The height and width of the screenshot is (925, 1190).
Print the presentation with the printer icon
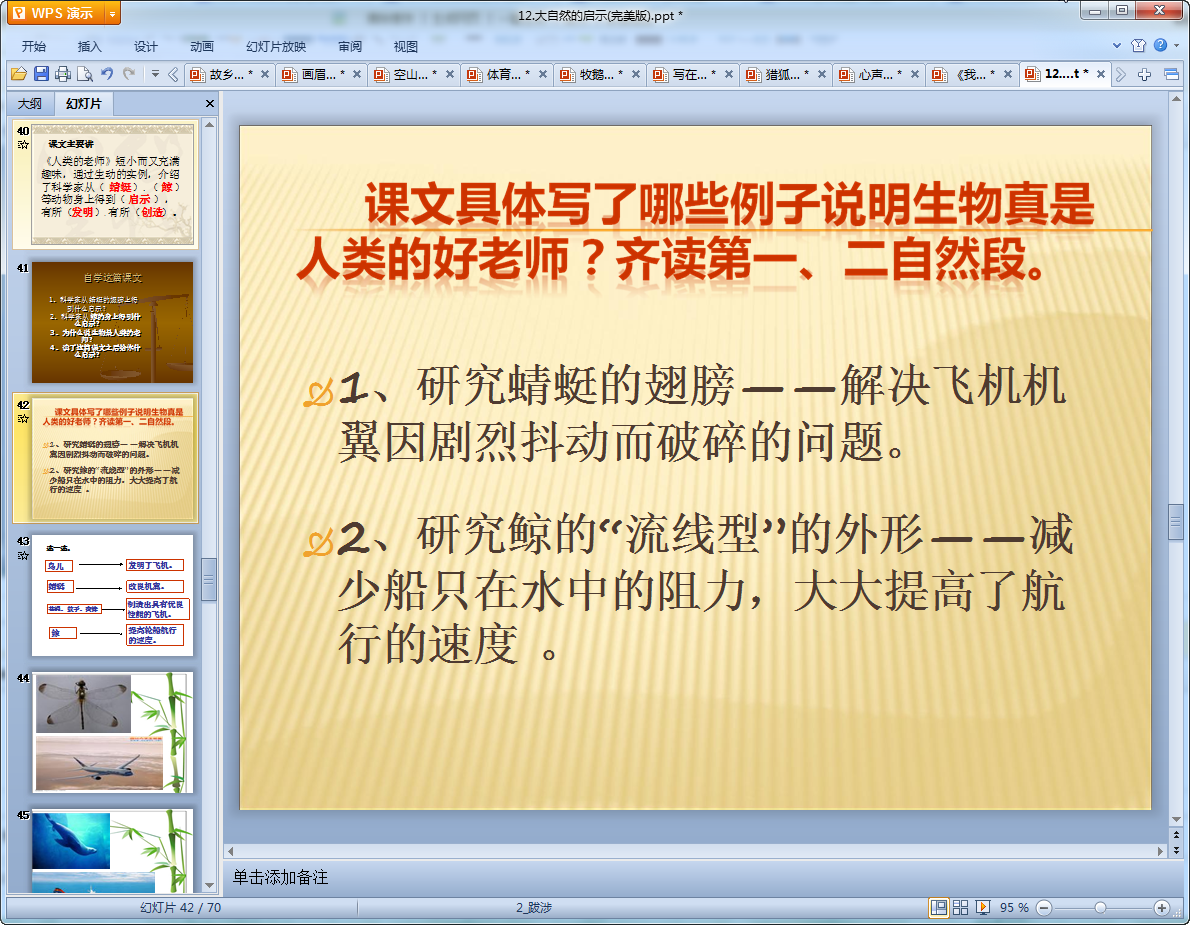[x=63, y=74]
